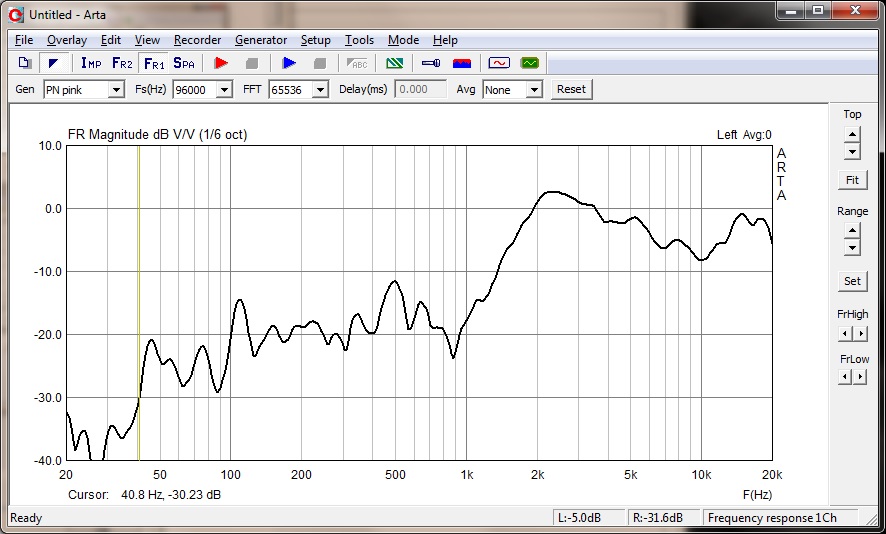Close the Arta window
886x534 pixels.
(x=854, y=11)
